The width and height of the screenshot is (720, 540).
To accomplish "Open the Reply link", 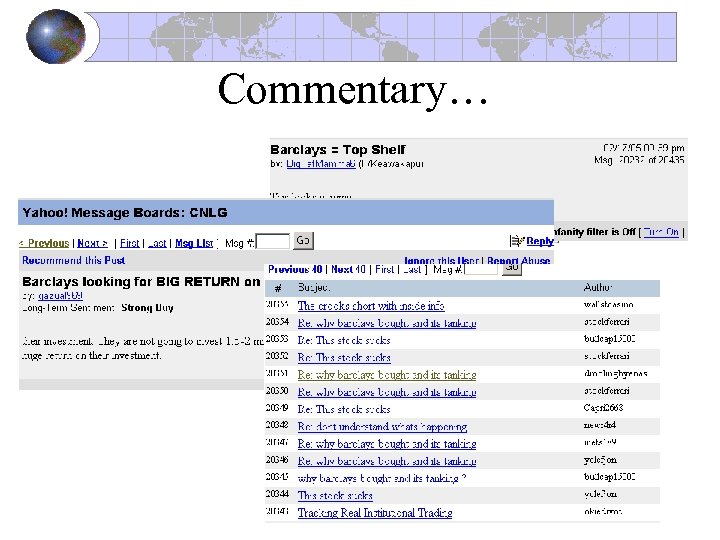I will pos(540,241).
